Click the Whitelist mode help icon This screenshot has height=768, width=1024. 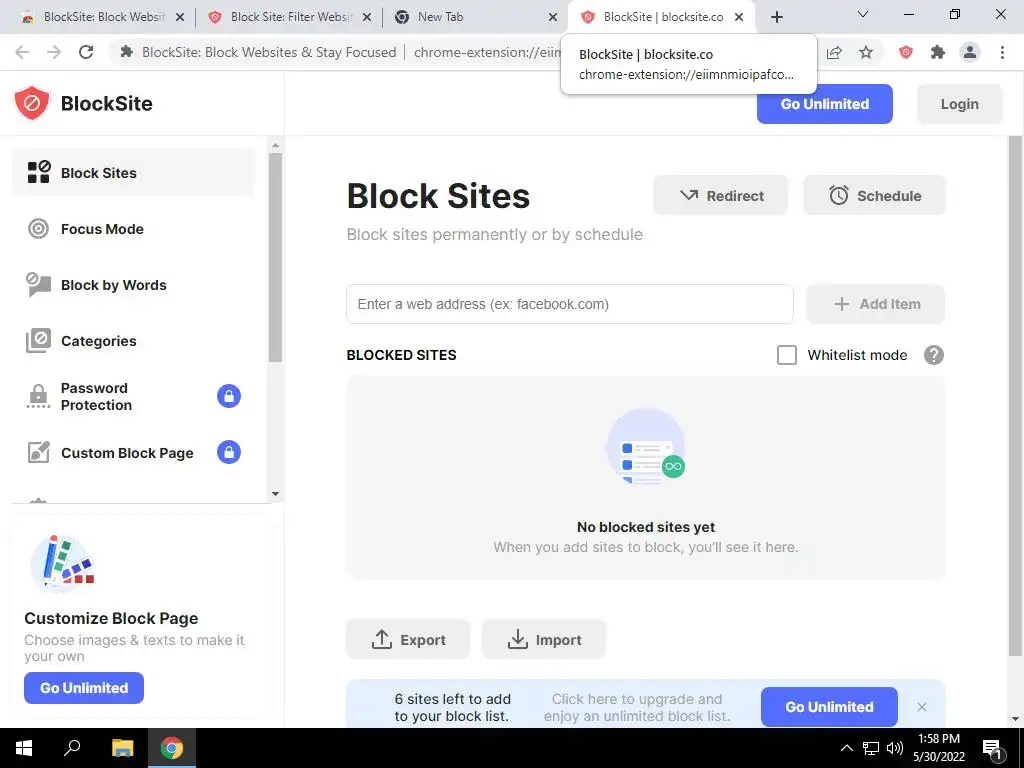(x=934, y=355)
